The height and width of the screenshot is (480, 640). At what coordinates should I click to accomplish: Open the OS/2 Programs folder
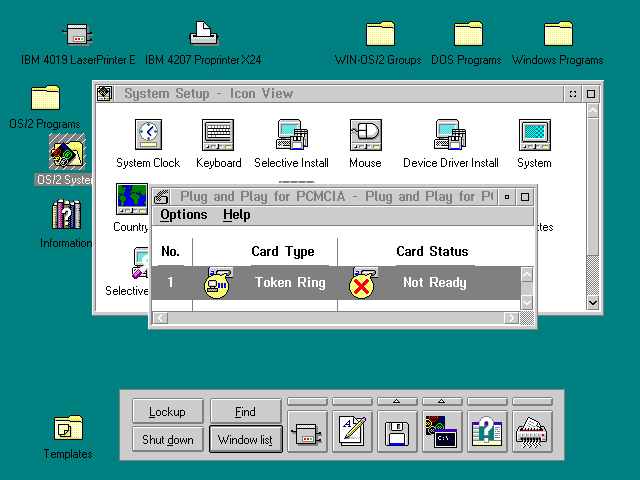coord(45,97)
